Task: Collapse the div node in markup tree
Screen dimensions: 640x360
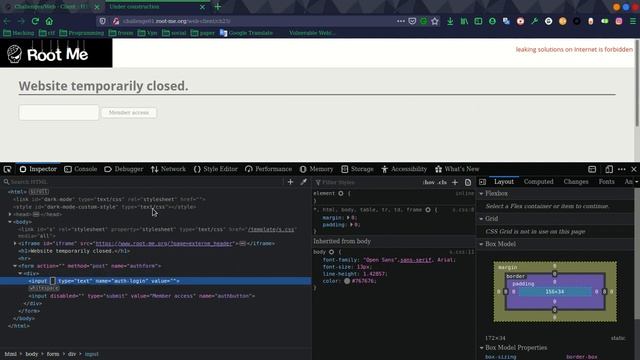Action: tap(20, 273)
